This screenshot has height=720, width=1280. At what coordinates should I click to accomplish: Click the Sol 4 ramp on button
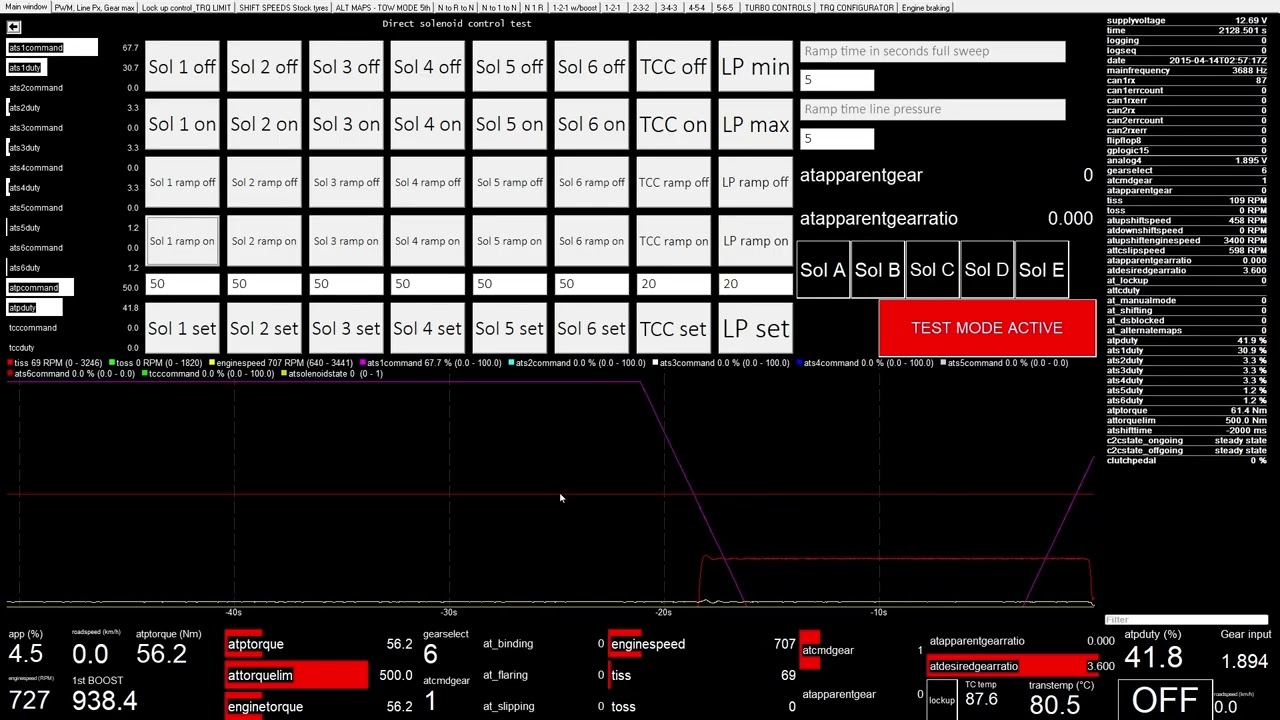(x=428, y=241)
